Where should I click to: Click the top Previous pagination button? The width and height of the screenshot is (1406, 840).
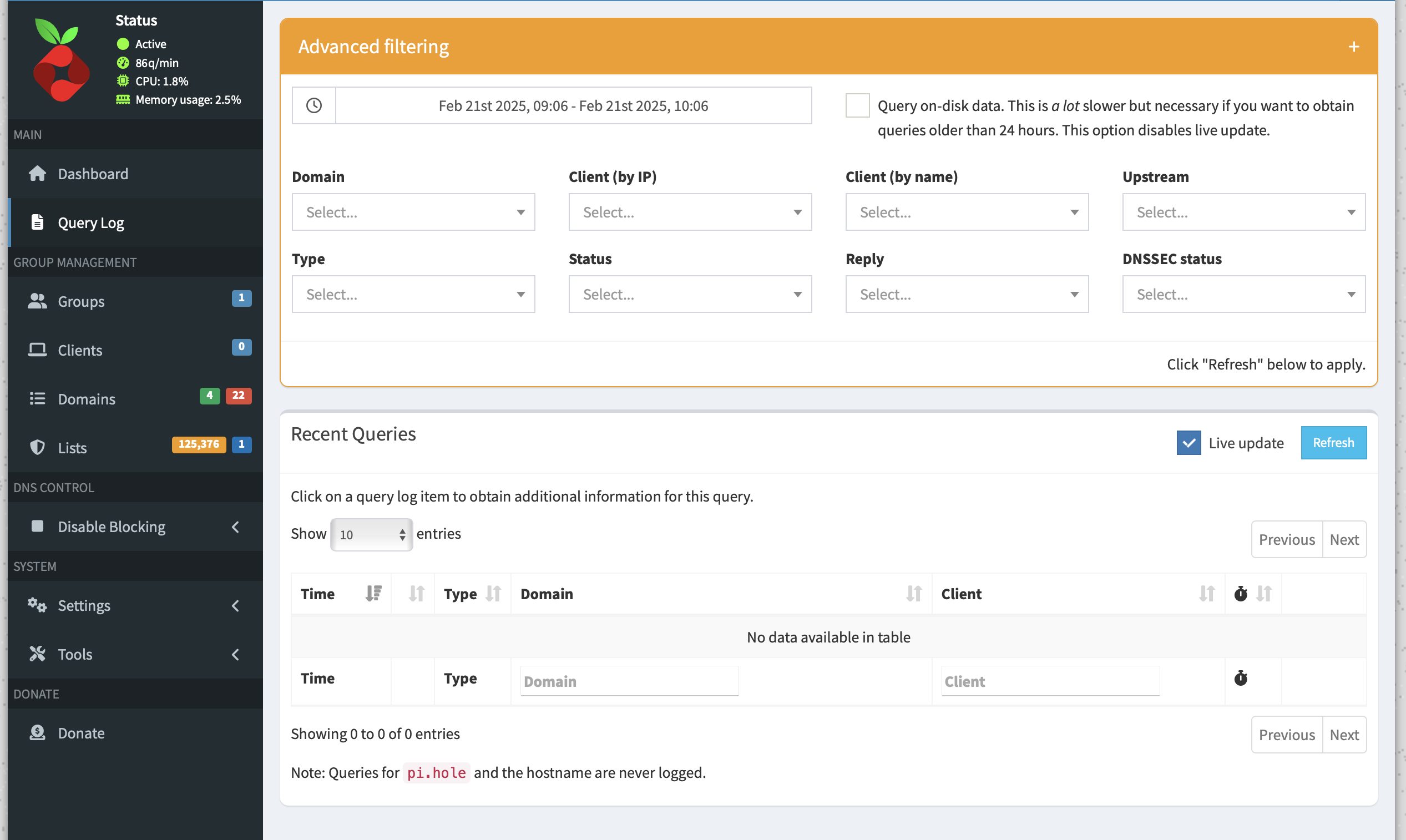1286,539
